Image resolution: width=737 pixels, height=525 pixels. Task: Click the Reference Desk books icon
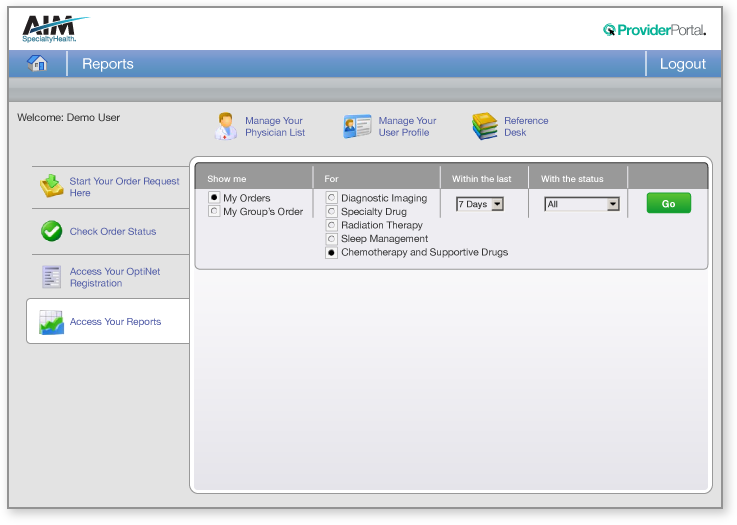tap(485, 126)
